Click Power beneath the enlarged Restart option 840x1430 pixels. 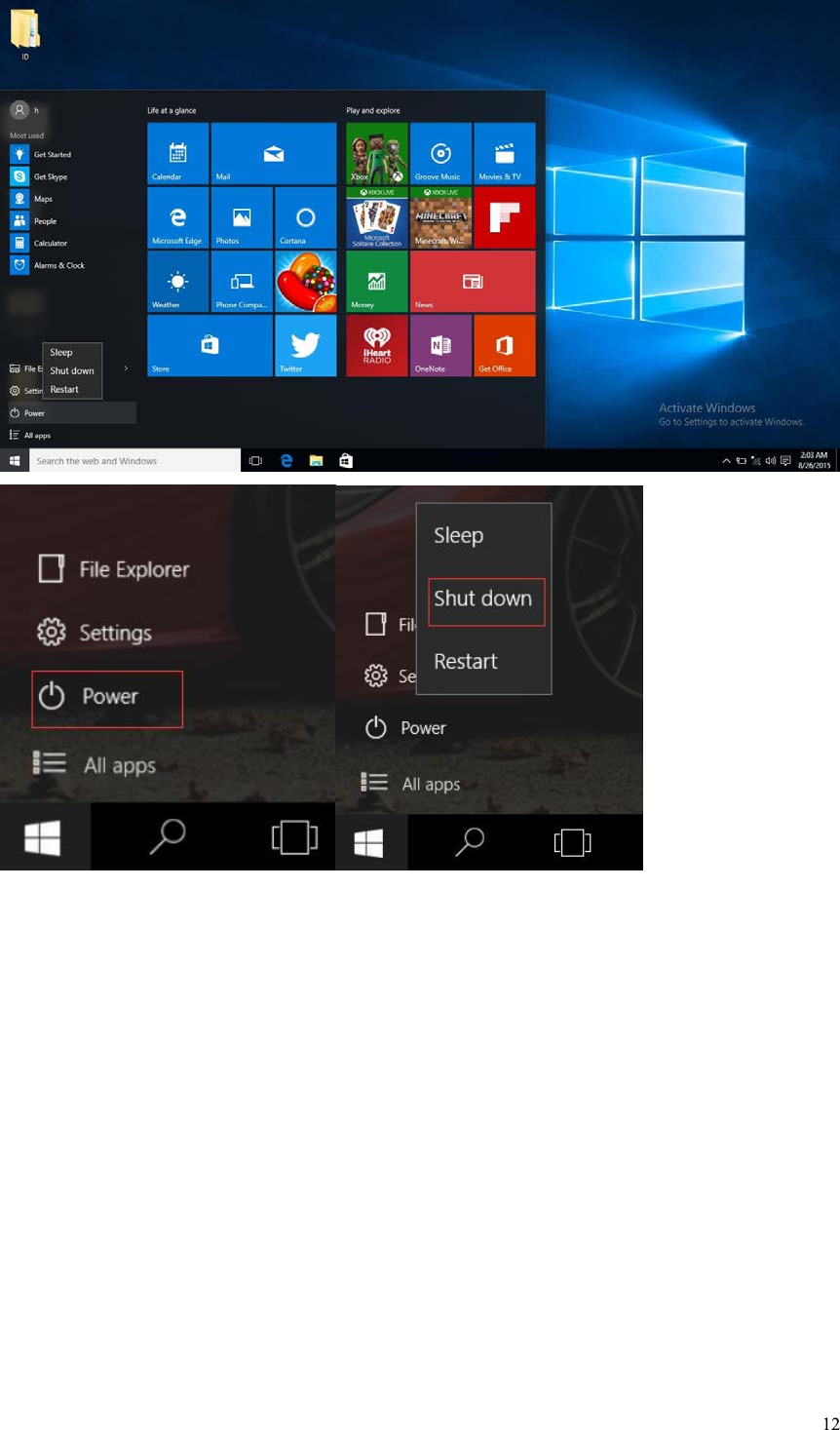click(405, 728)
